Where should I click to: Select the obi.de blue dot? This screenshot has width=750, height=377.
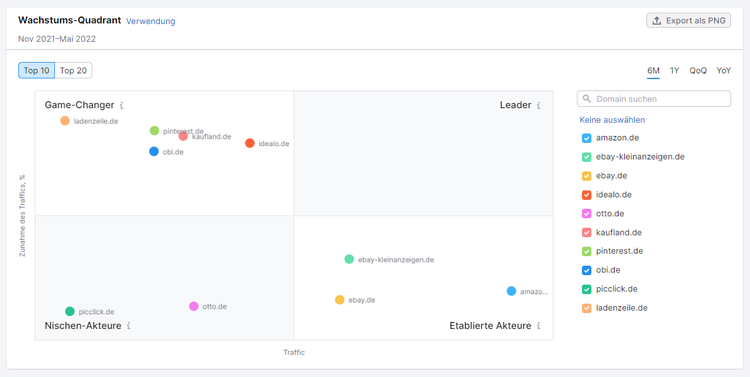coord(154,152)
